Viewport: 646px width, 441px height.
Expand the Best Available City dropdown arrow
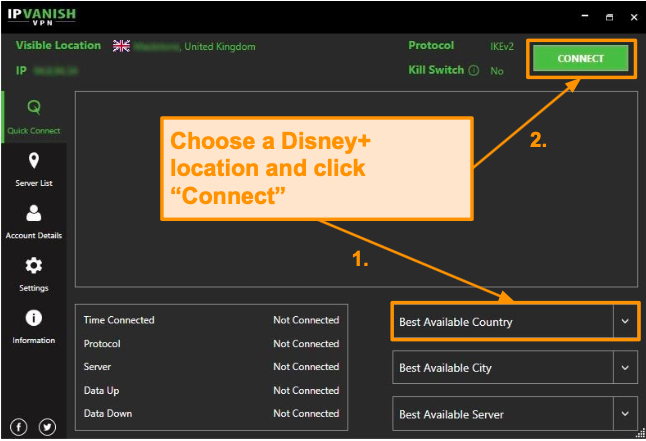(625, 368)
